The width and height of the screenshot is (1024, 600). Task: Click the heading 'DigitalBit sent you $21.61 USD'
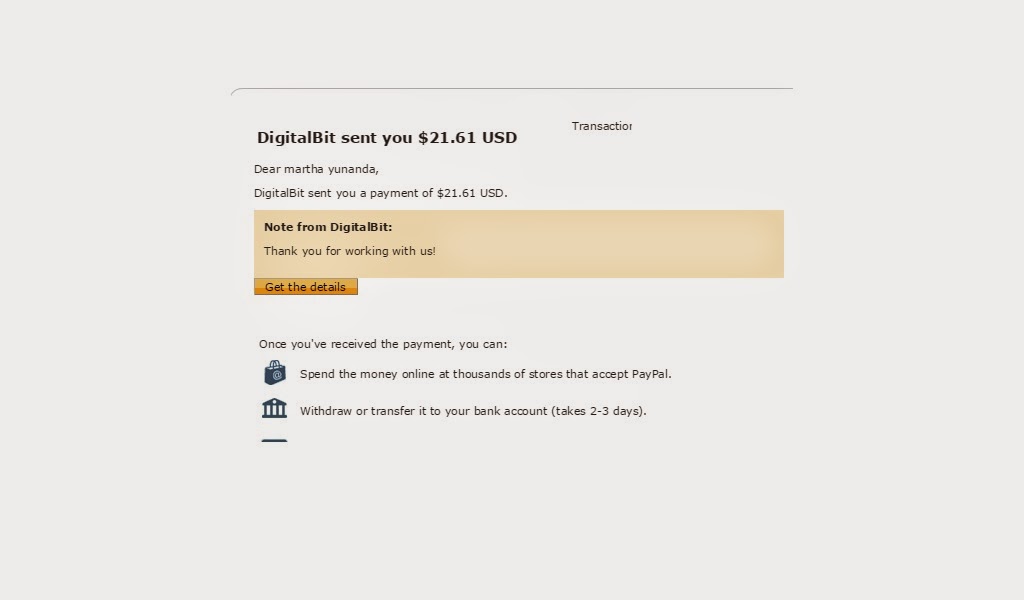(x=386, y=137)
